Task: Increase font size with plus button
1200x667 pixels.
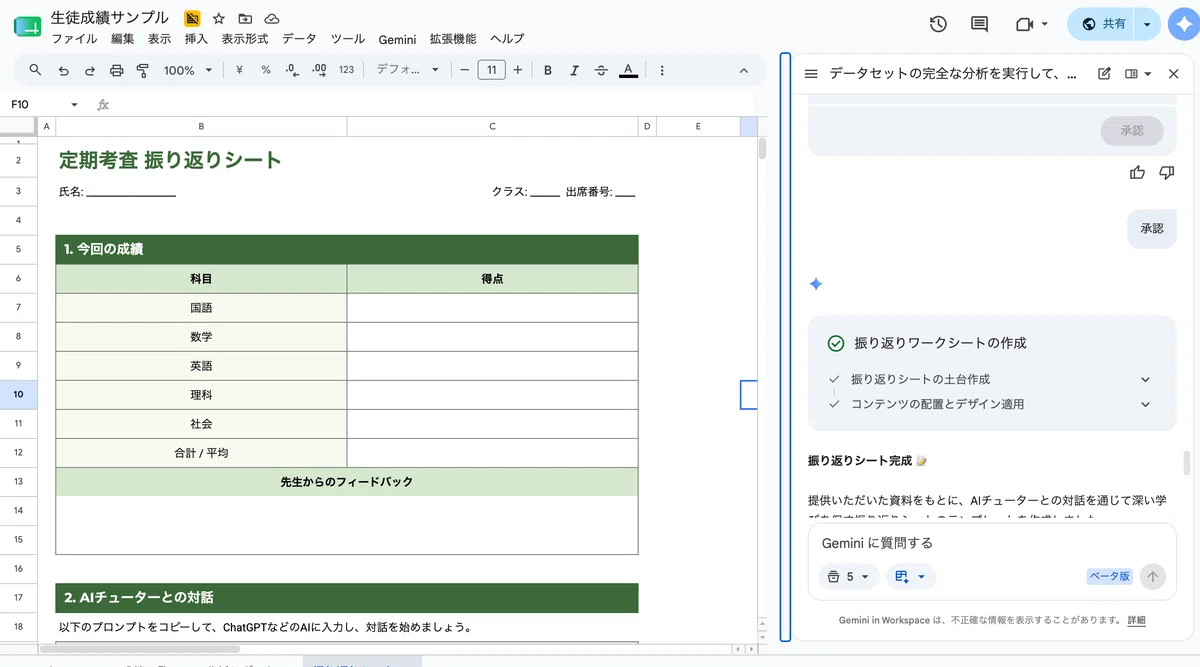Action: (517, 70)
